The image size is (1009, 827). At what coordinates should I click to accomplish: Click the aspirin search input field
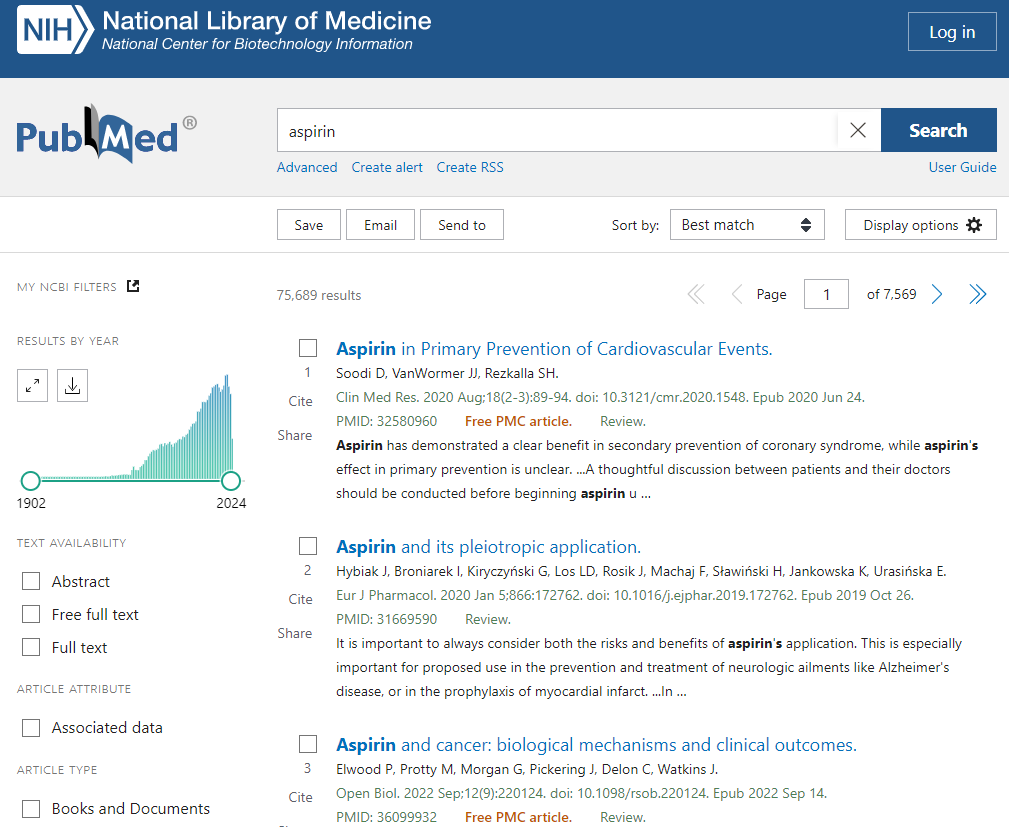tap(557, 130)
